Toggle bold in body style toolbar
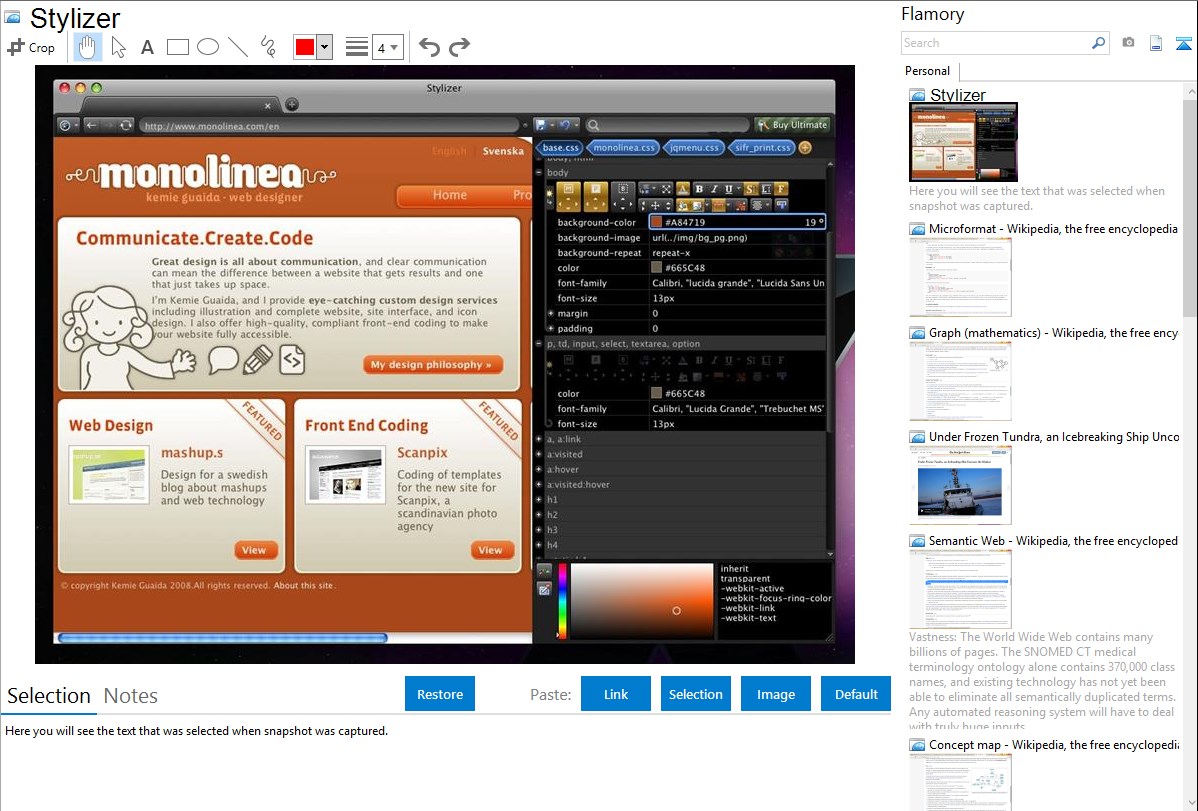 click(x=698, y=189)
